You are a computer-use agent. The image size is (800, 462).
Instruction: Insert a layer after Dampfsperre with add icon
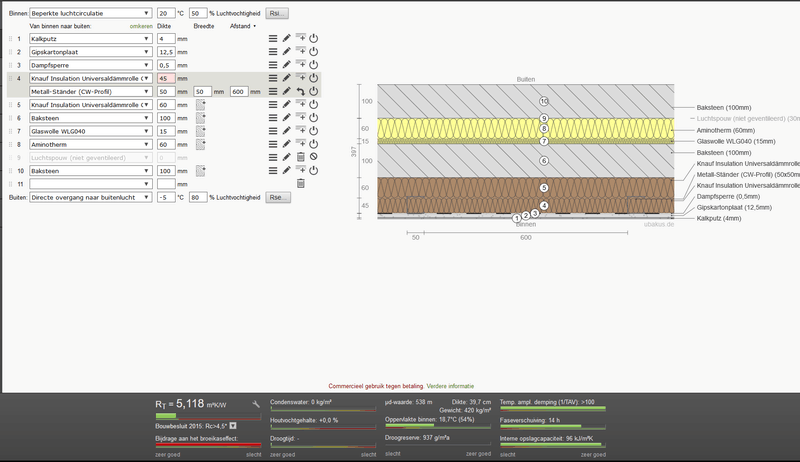point(300,64)
